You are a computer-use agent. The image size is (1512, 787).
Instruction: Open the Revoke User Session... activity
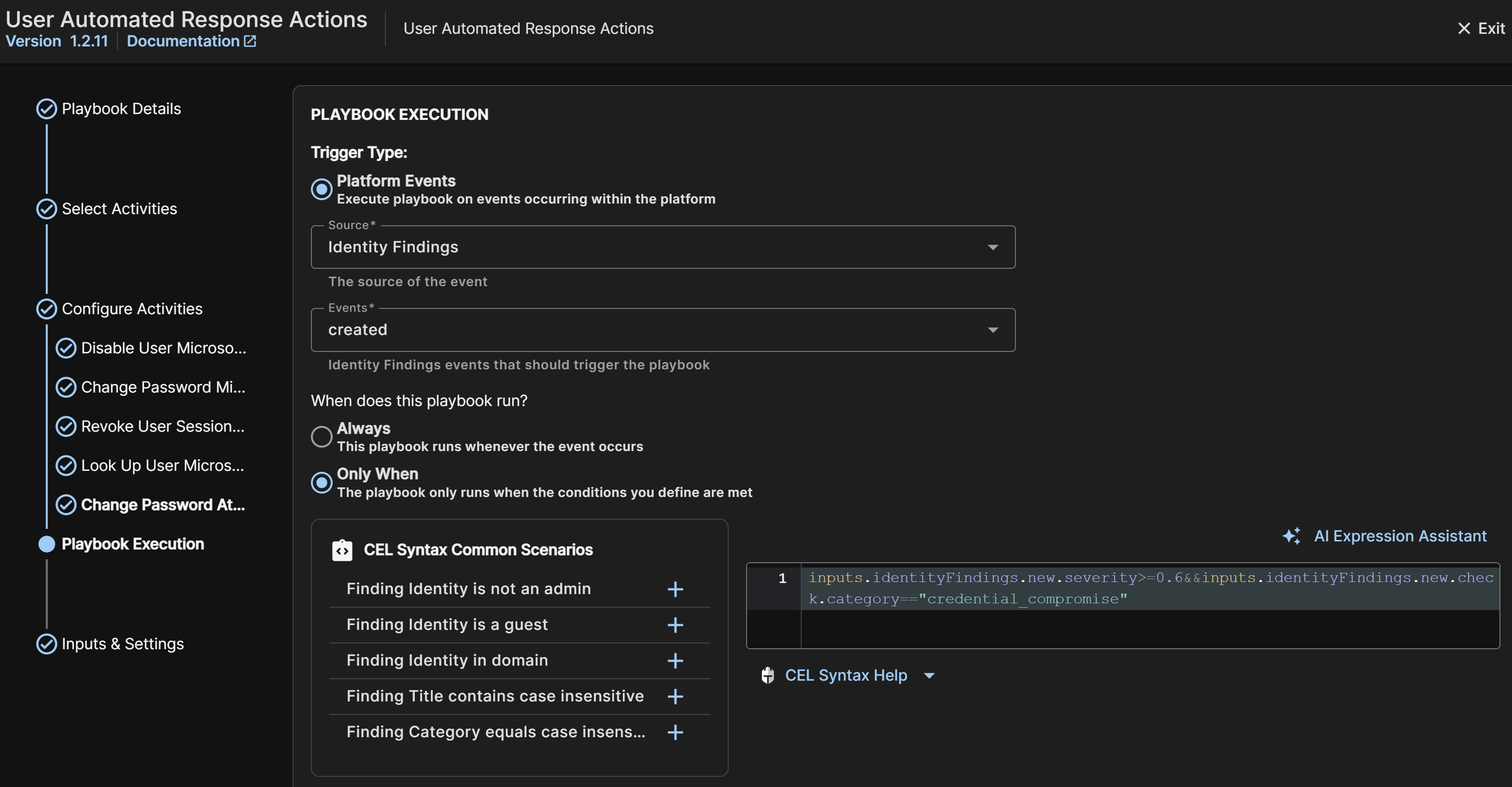[x=162, y=427]
